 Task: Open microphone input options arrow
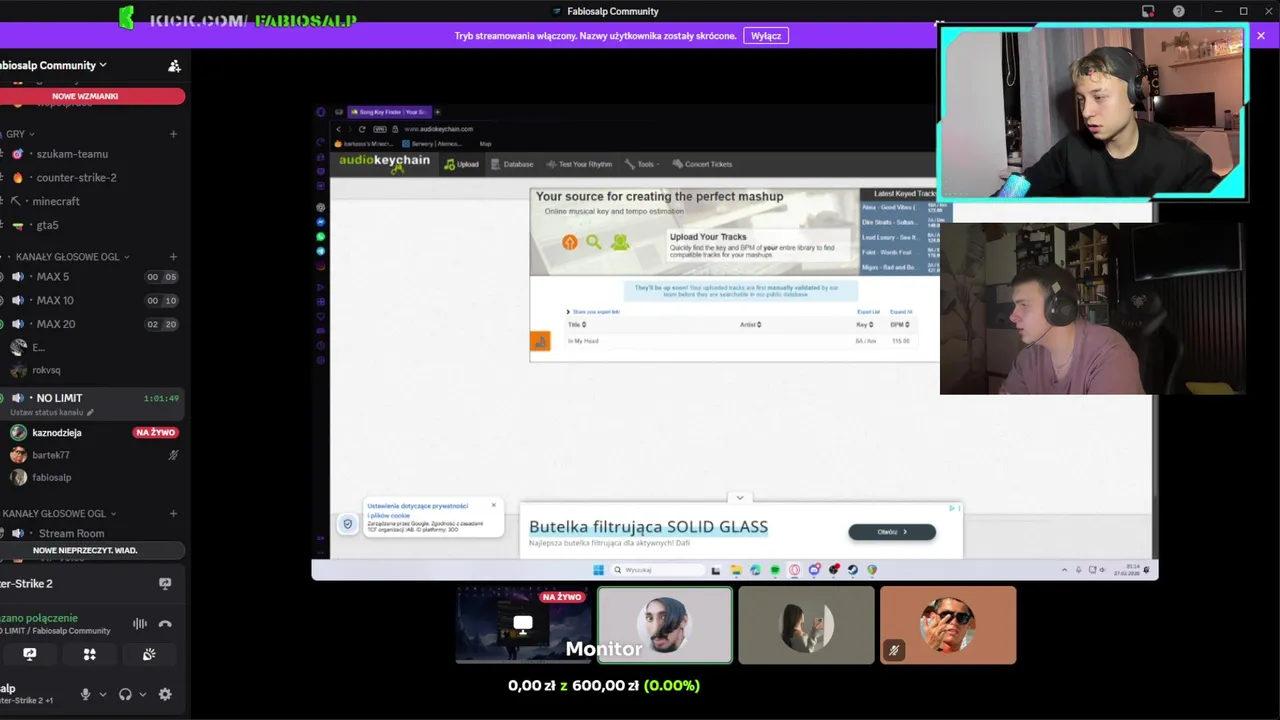[x=102, y=694]
